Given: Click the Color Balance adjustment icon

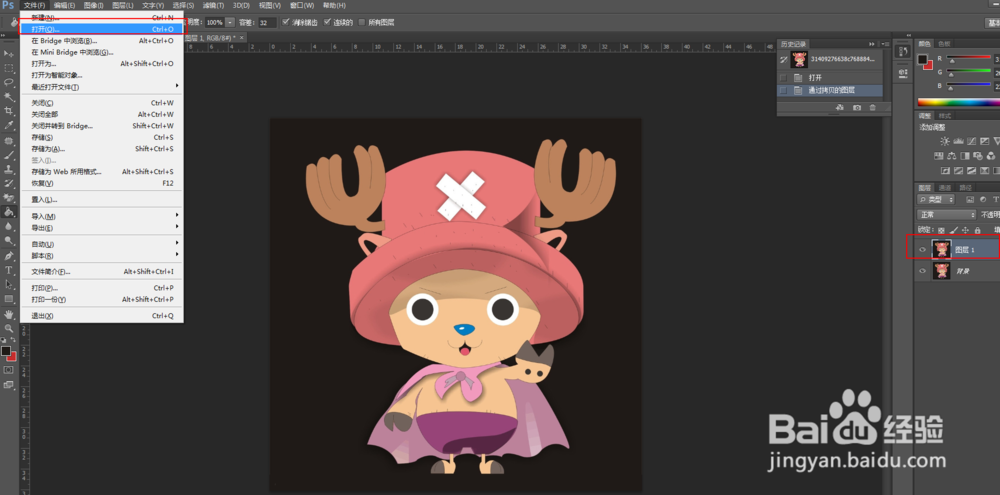Looking at the screenshot, I should pyautogui.click(x=952, y=156).
